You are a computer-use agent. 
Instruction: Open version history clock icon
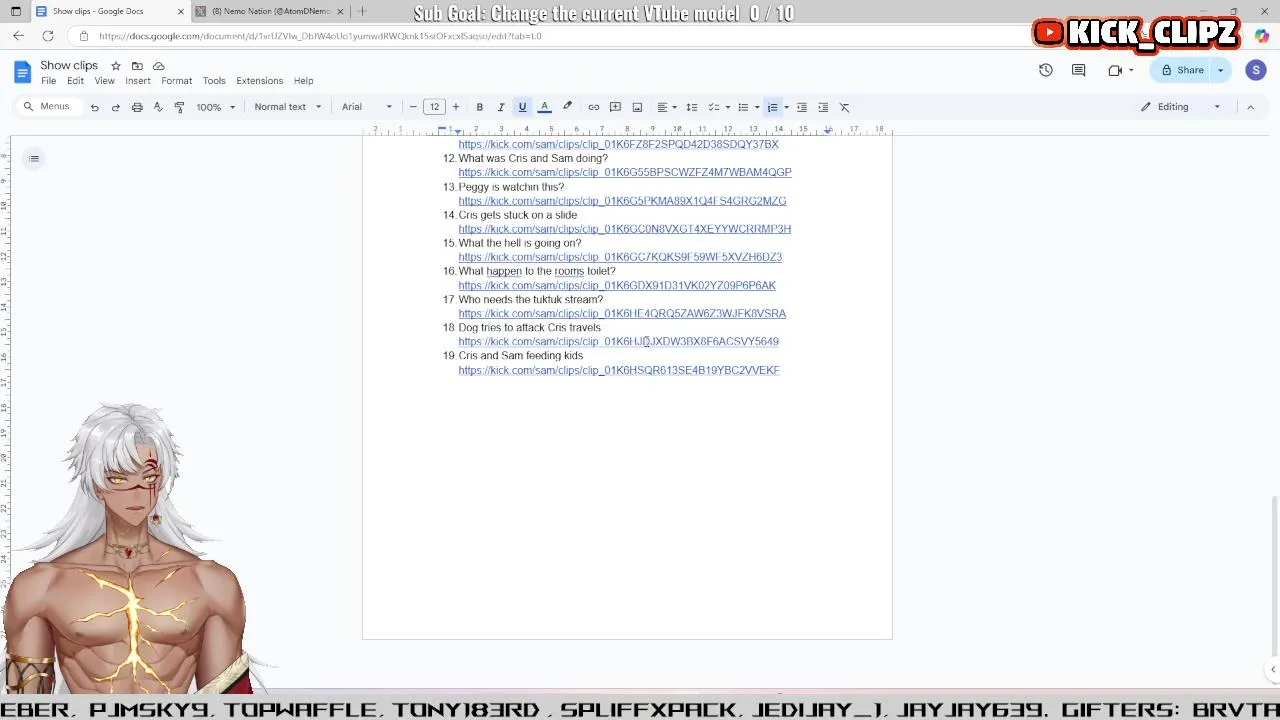(x=1045, y=70)
